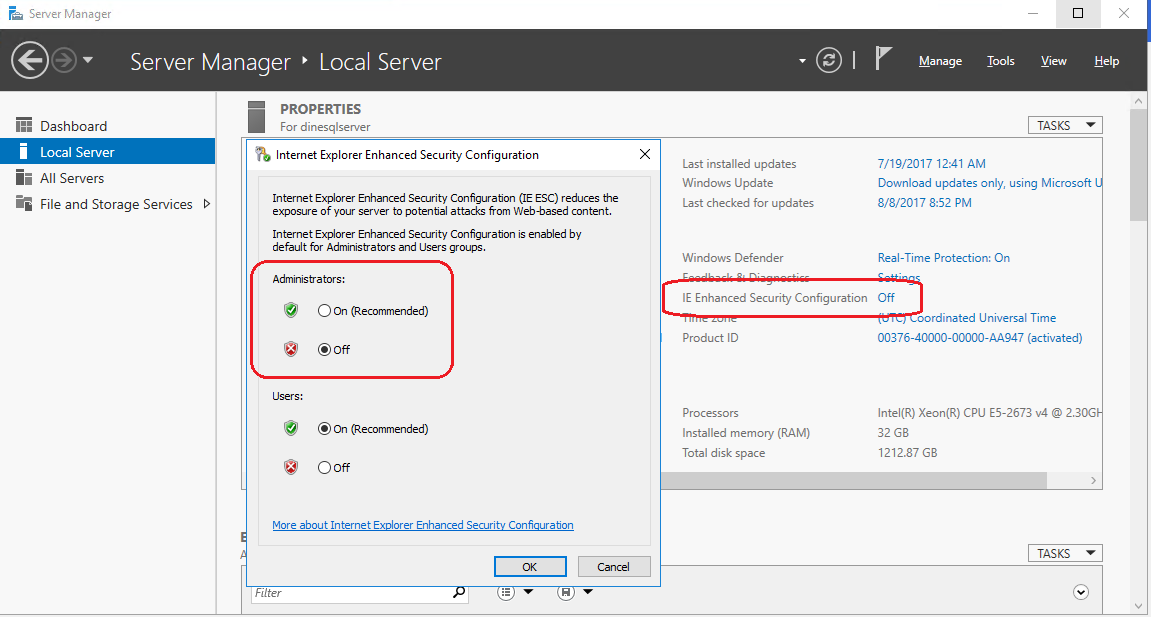Click the main vertical scrollbar down arrow
1151x617 pixels.
tap(1139, 606)
